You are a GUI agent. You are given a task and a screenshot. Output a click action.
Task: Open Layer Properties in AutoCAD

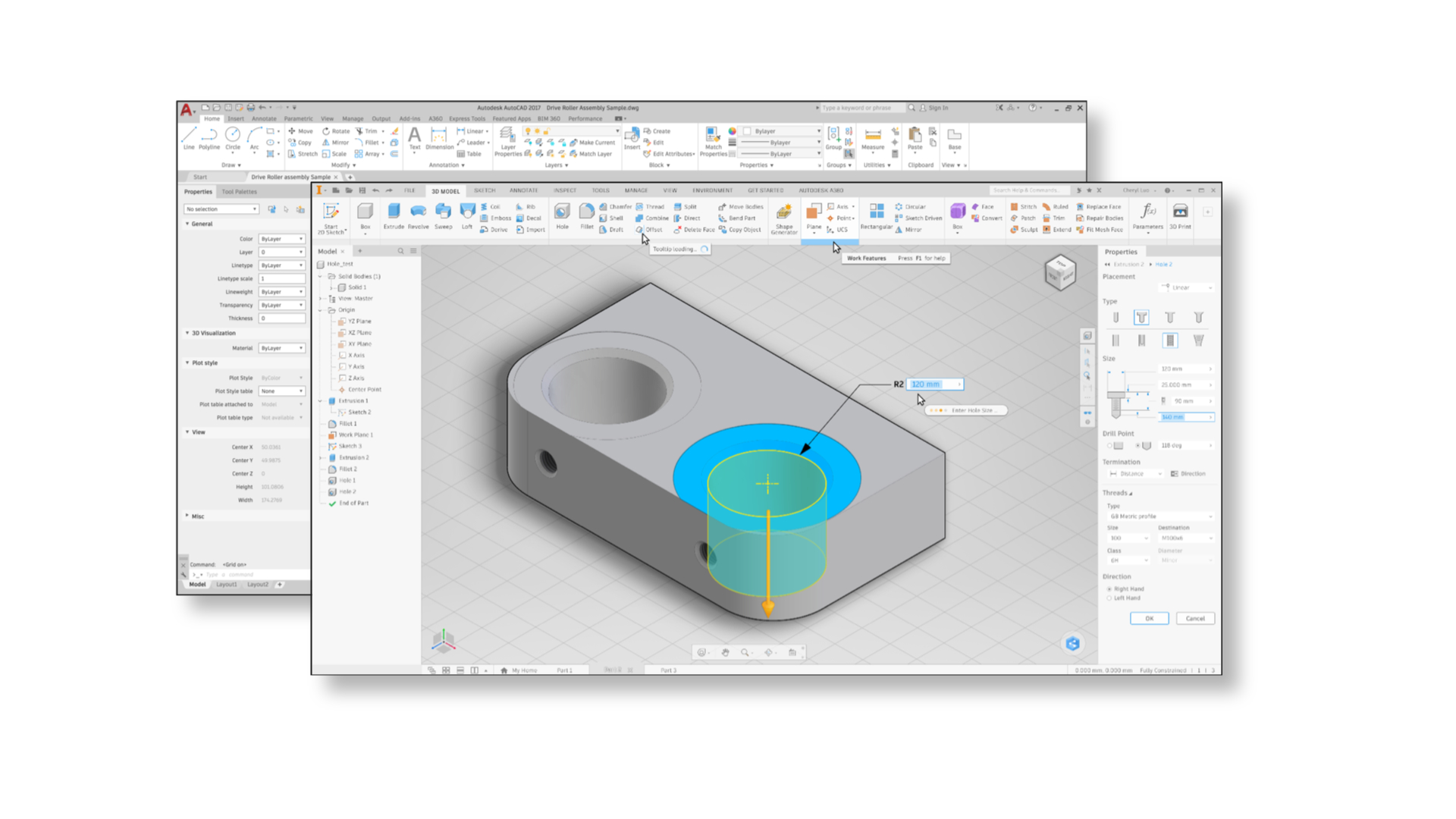tap(508, 142)
